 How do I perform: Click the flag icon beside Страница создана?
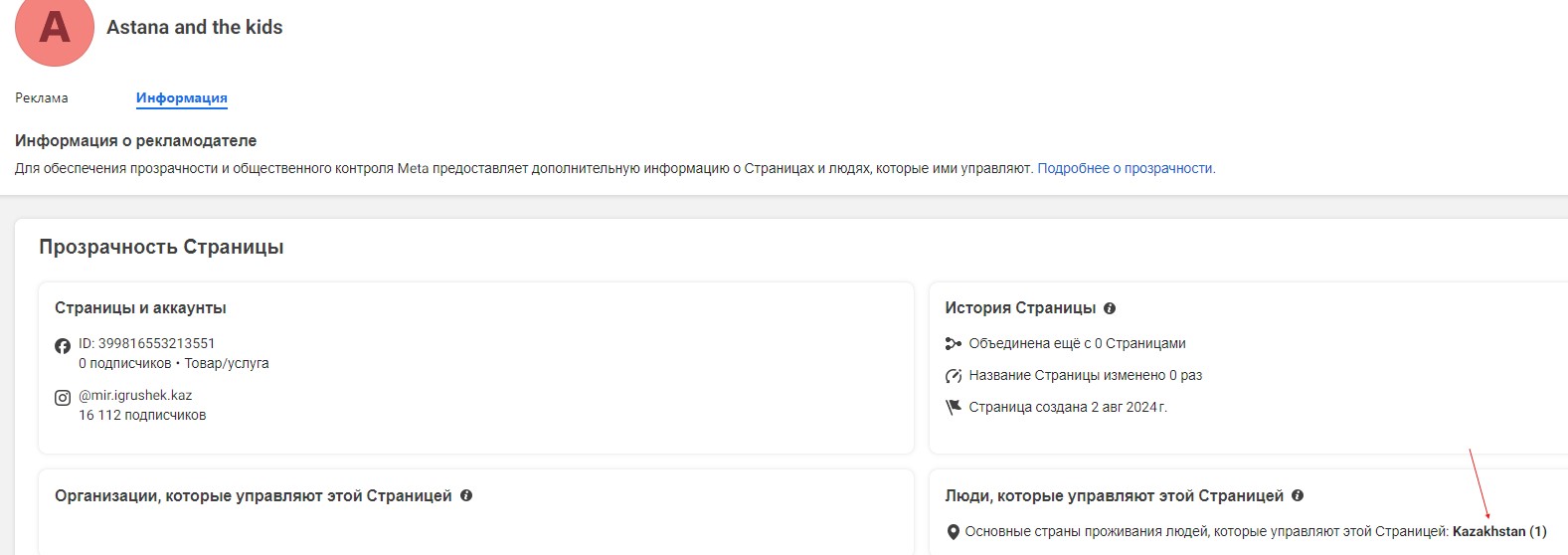click(953, 407)
